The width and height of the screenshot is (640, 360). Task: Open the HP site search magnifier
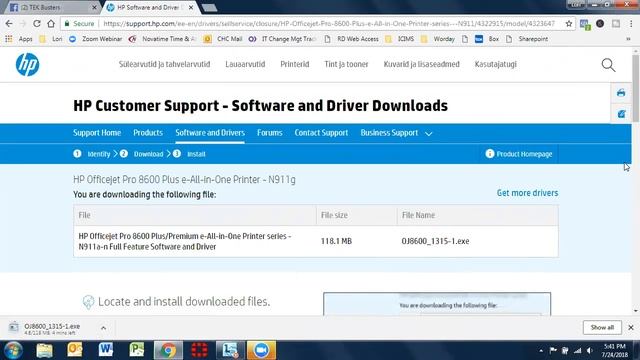coord(608,65)
